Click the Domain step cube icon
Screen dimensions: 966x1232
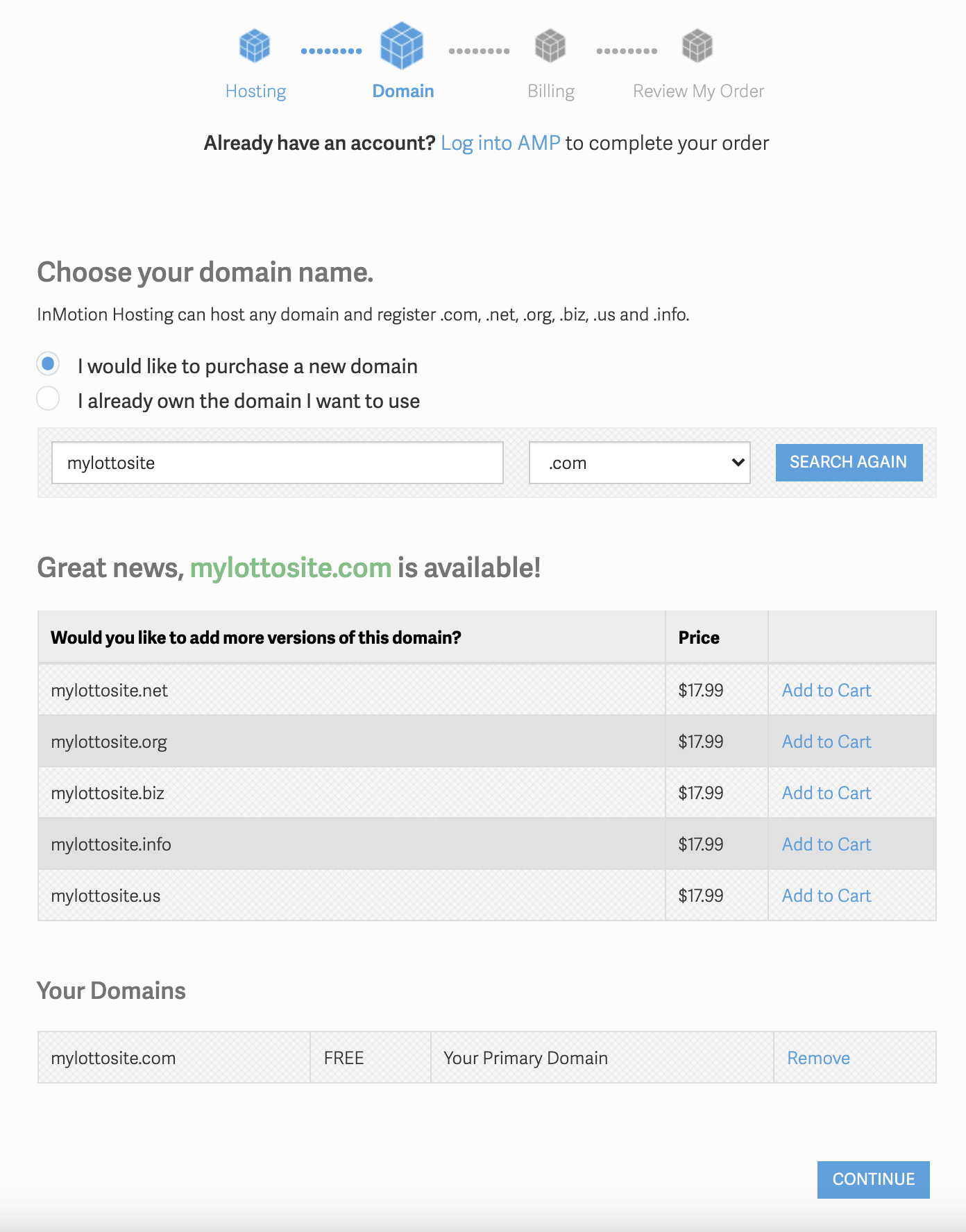pyautogui.click(x=402, y=46)
